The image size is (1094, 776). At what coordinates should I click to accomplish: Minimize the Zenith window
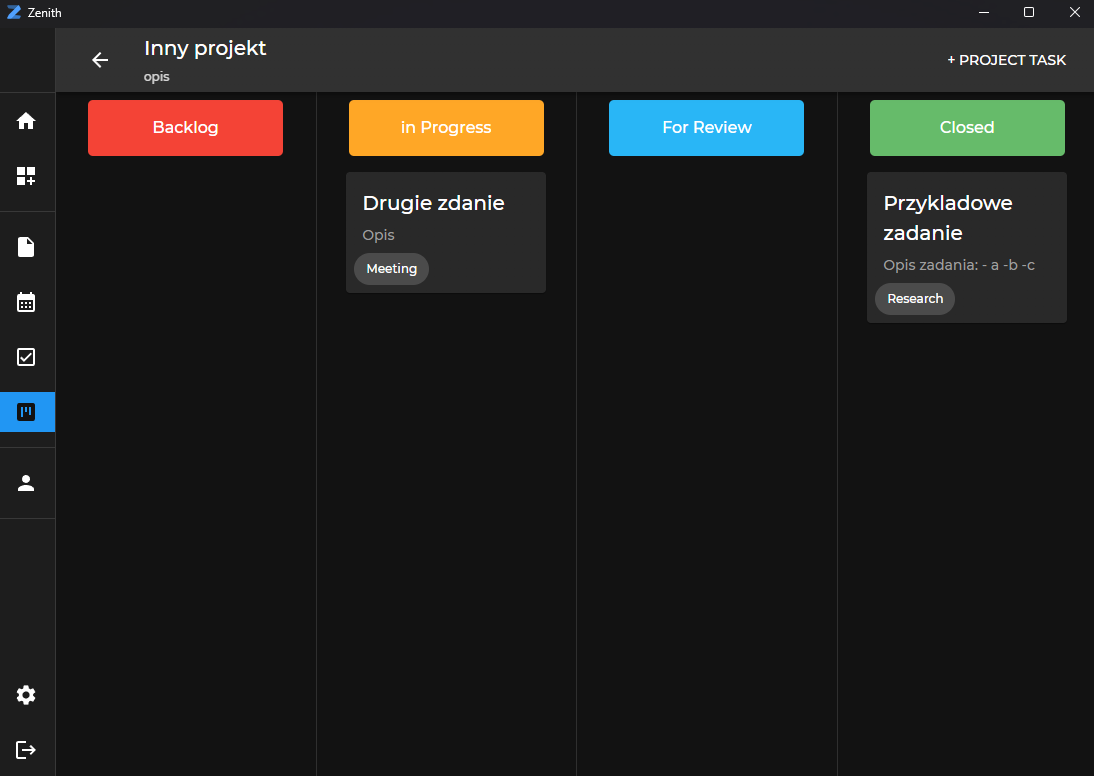pos(984,13)
